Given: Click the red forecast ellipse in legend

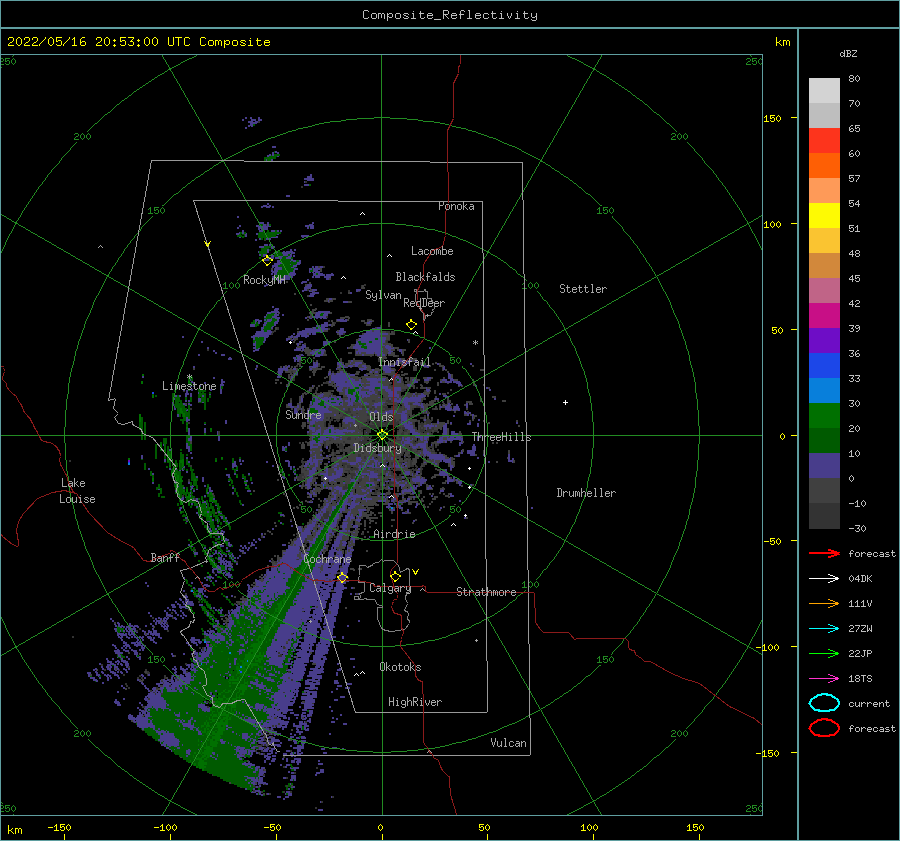Looking at the screenshot, I should point(824,728).
